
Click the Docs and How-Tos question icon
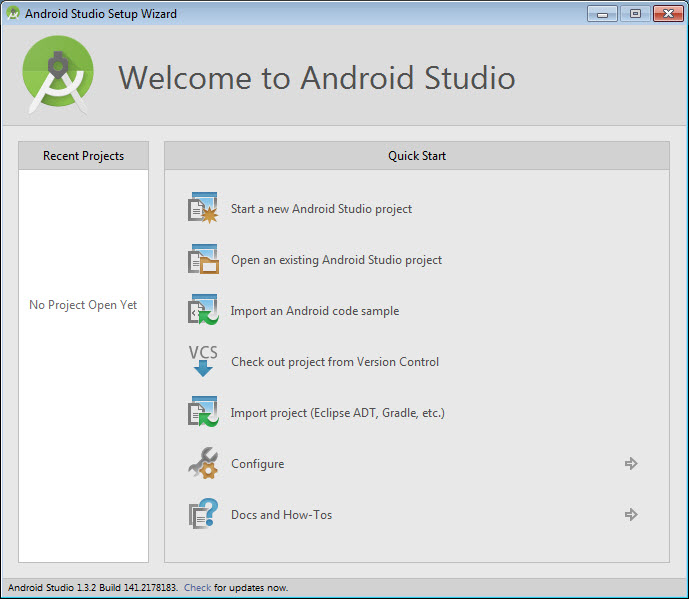(203, 514)
